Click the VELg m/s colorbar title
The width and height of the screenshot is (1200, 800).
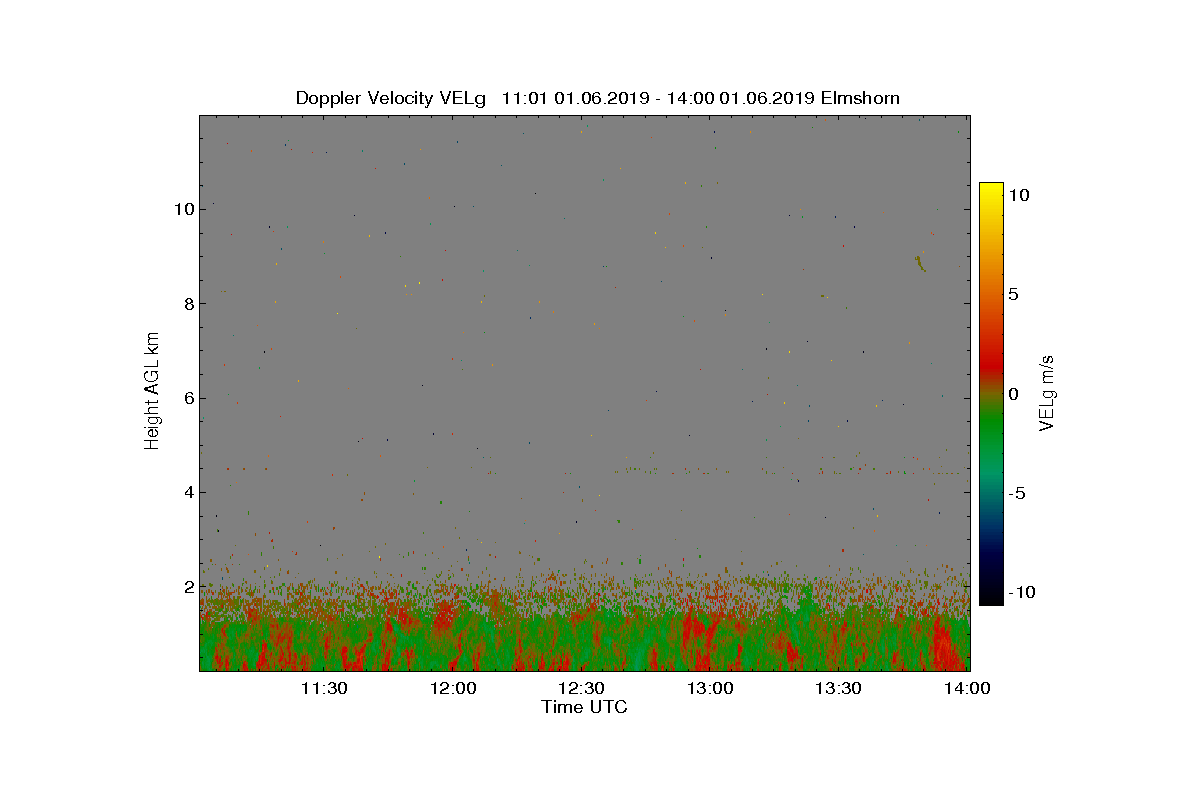pyautogui.click(x=1047, y=392)
